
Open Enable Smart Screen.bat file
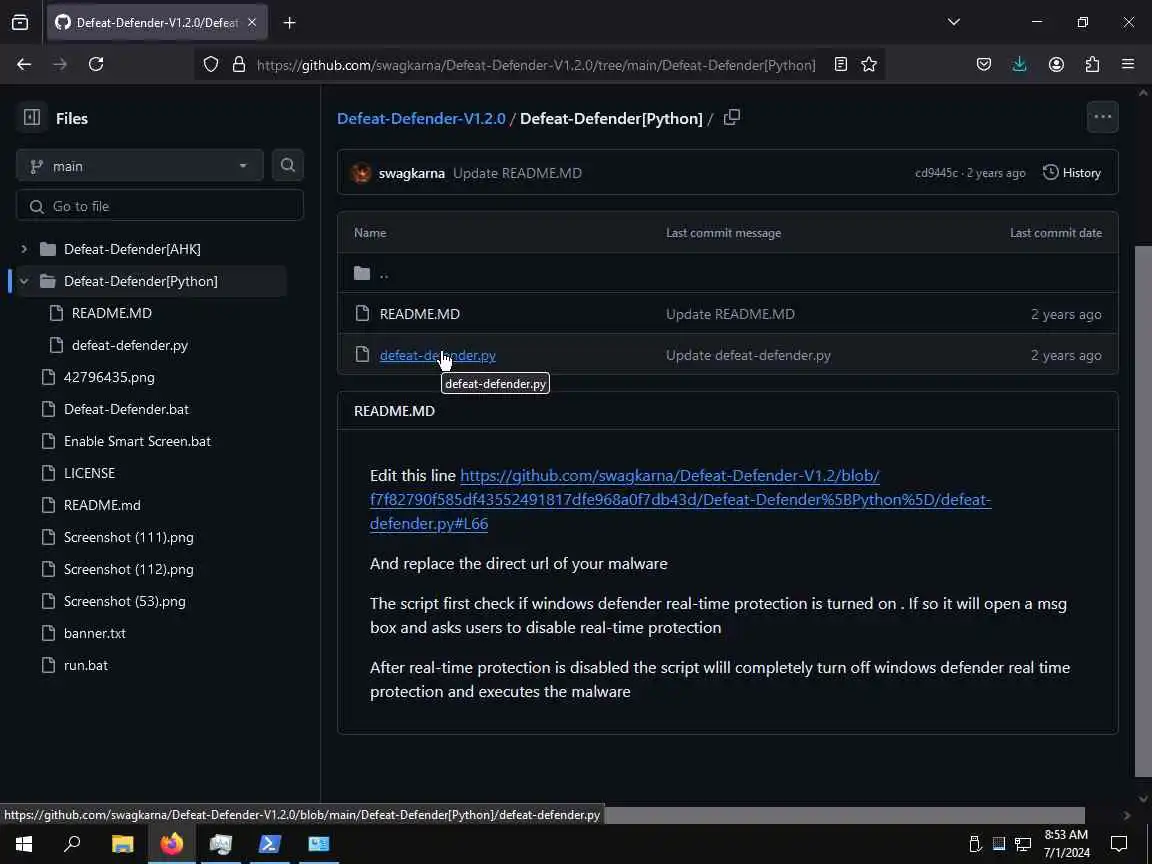(137, 441)
